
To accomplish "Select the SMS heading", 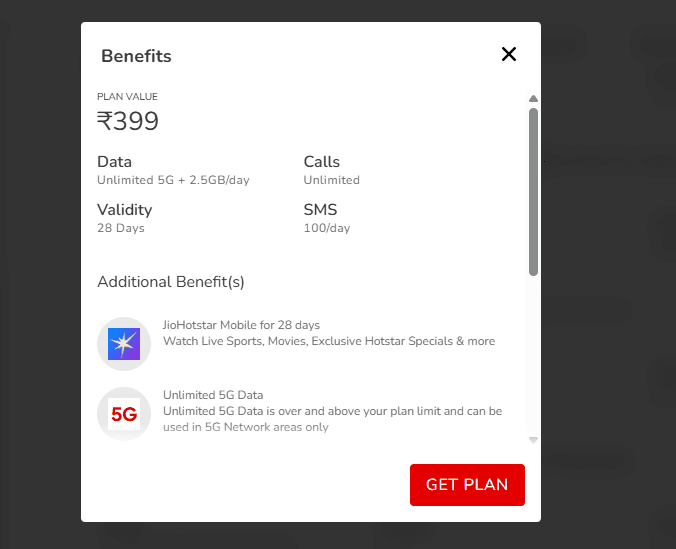I will (x=320, y=210).
